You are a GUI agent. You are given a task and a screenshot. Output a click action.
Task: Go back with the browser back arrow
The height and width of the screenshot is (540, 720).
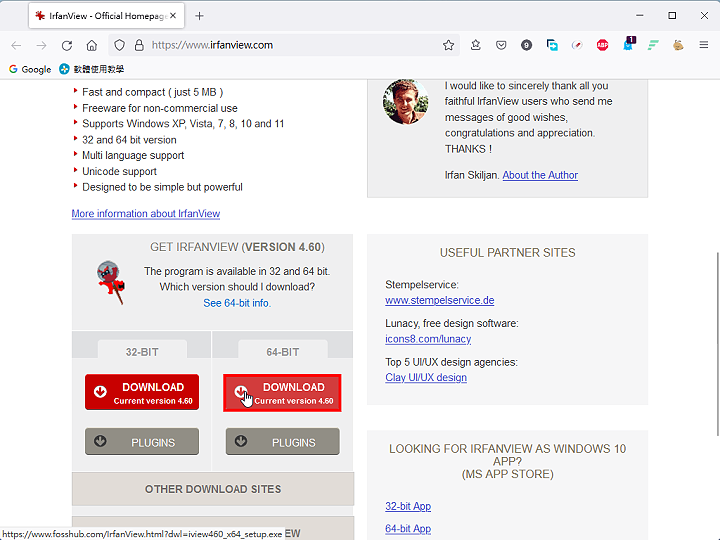(x=17, y=45)
